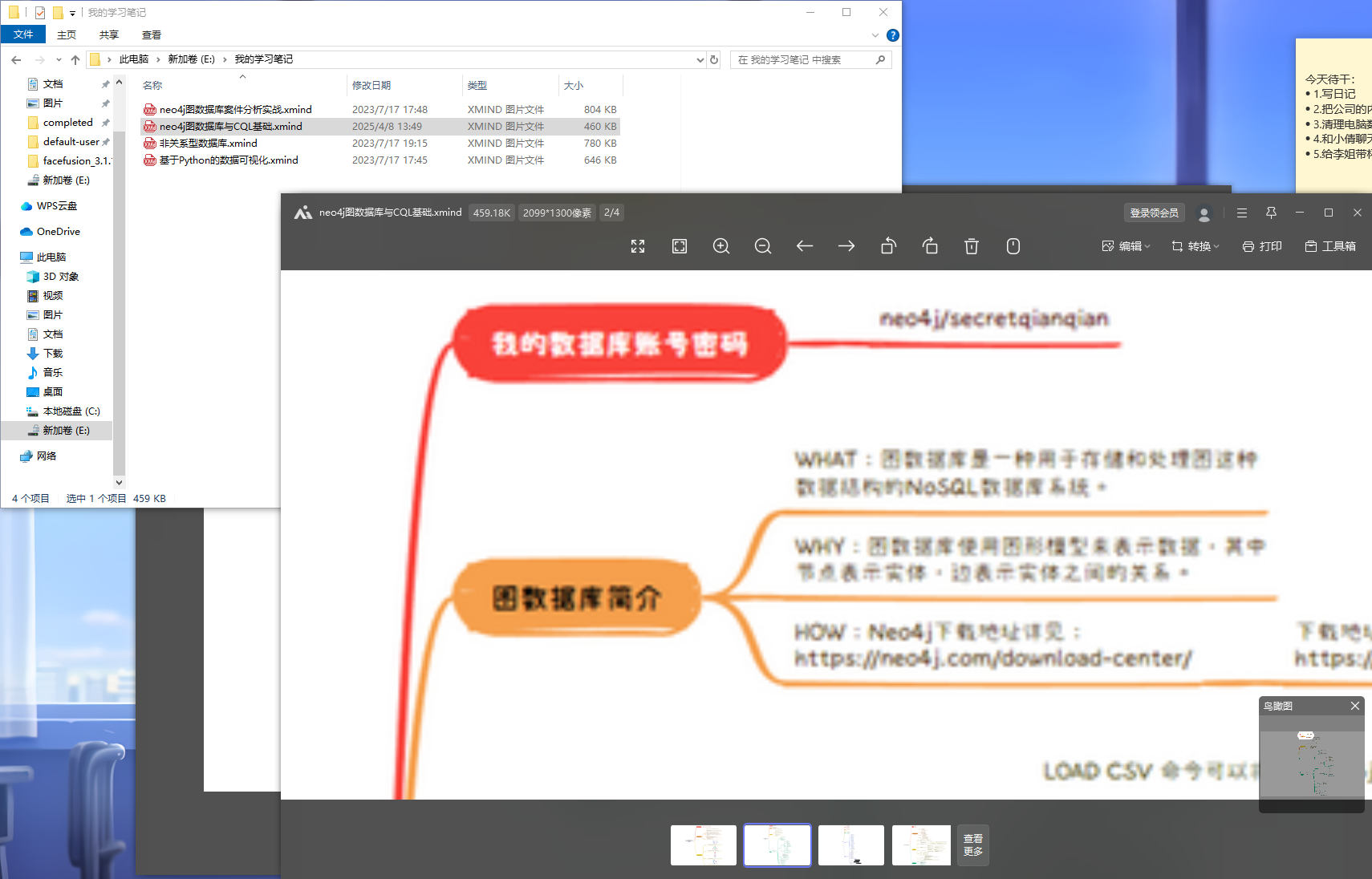Open facefusion_3.1 folder in sidebar
This screenshot has height=879, width=1372.
pyautogui.click(x=76, y=160)
